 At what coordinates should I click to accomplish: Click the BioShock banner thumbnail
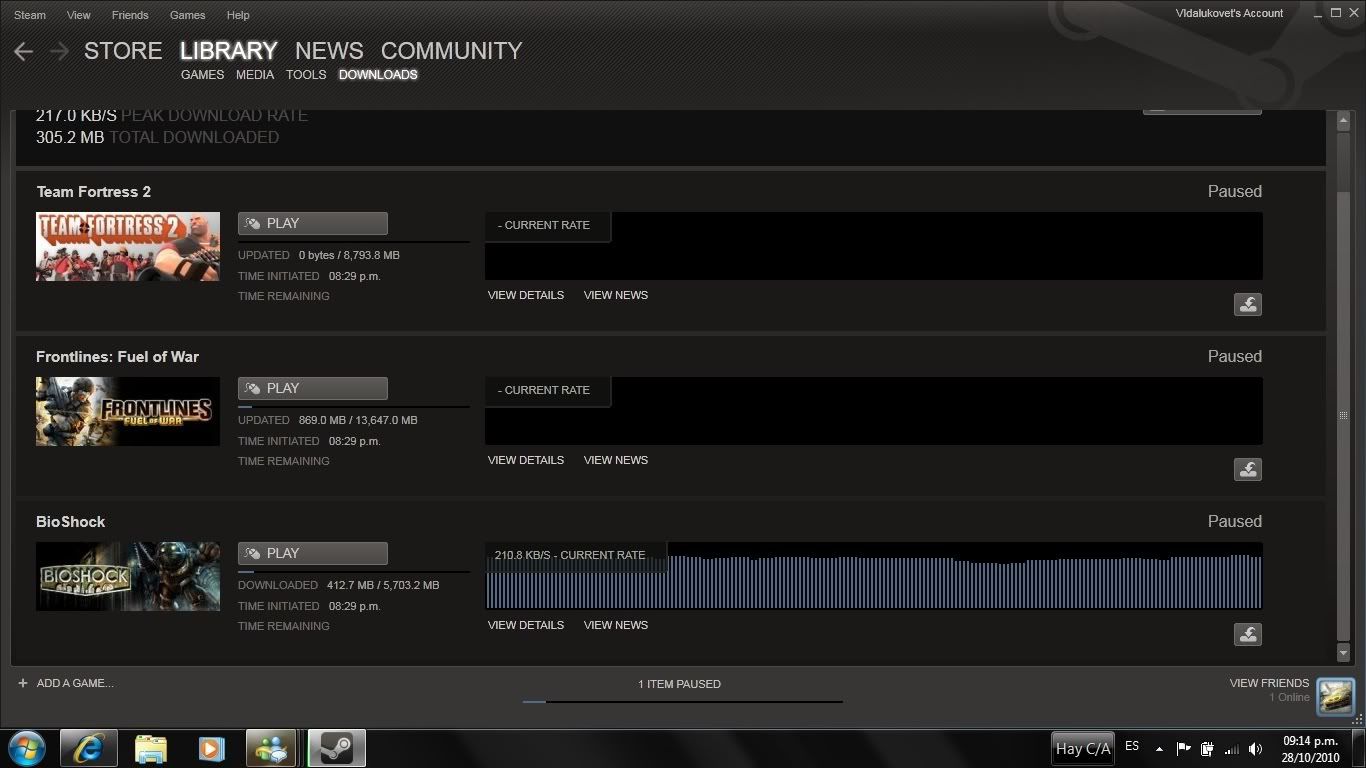(128, 576)
